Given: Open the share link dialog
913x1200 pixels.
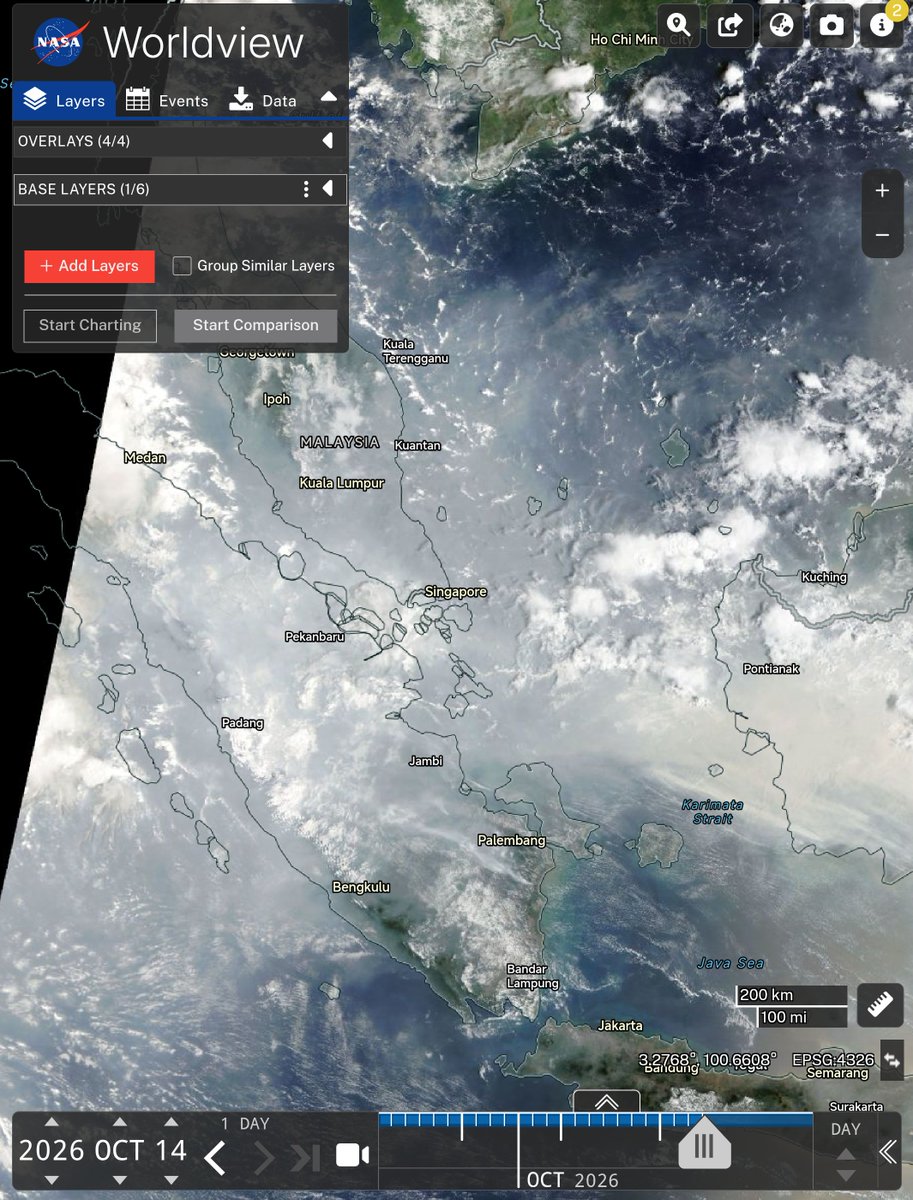Looking at the screenshot, I should coord(731,25).
